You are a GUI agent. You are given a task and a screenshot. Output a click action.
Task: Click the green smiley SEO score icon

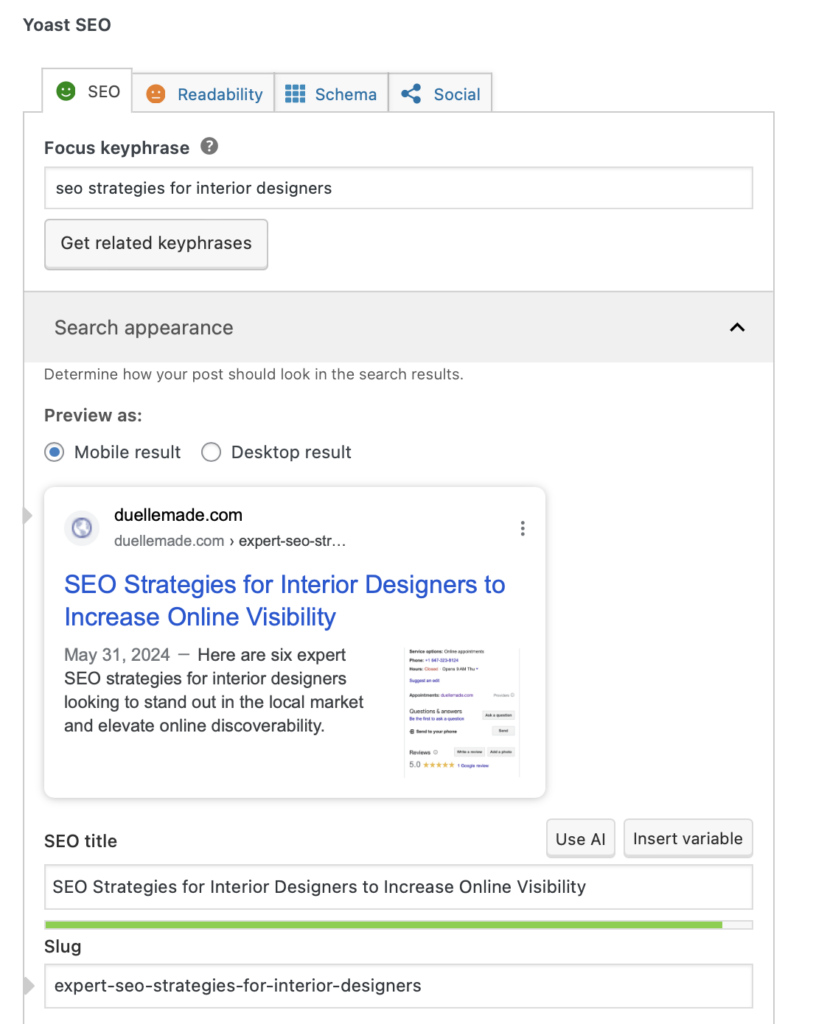[66, 91]
